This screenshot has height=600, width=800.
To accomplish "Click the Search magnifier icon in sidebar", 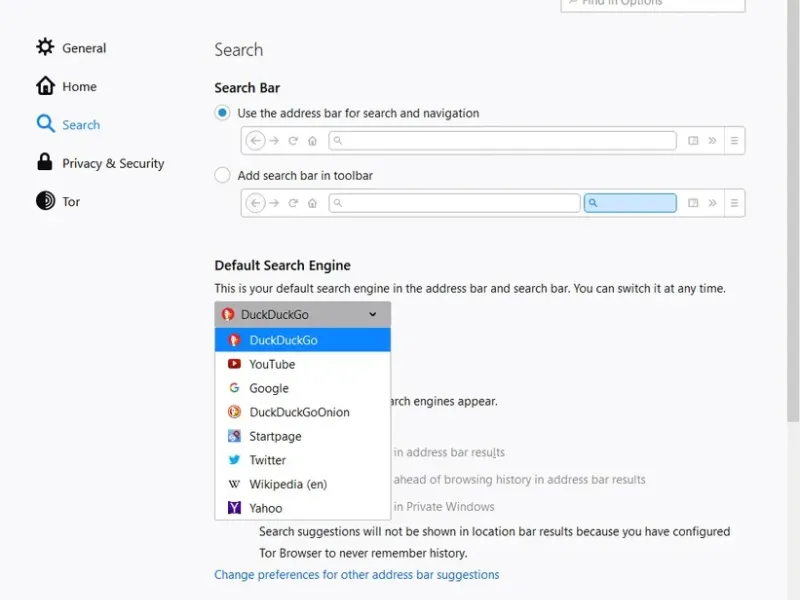I will coord(45,124).
